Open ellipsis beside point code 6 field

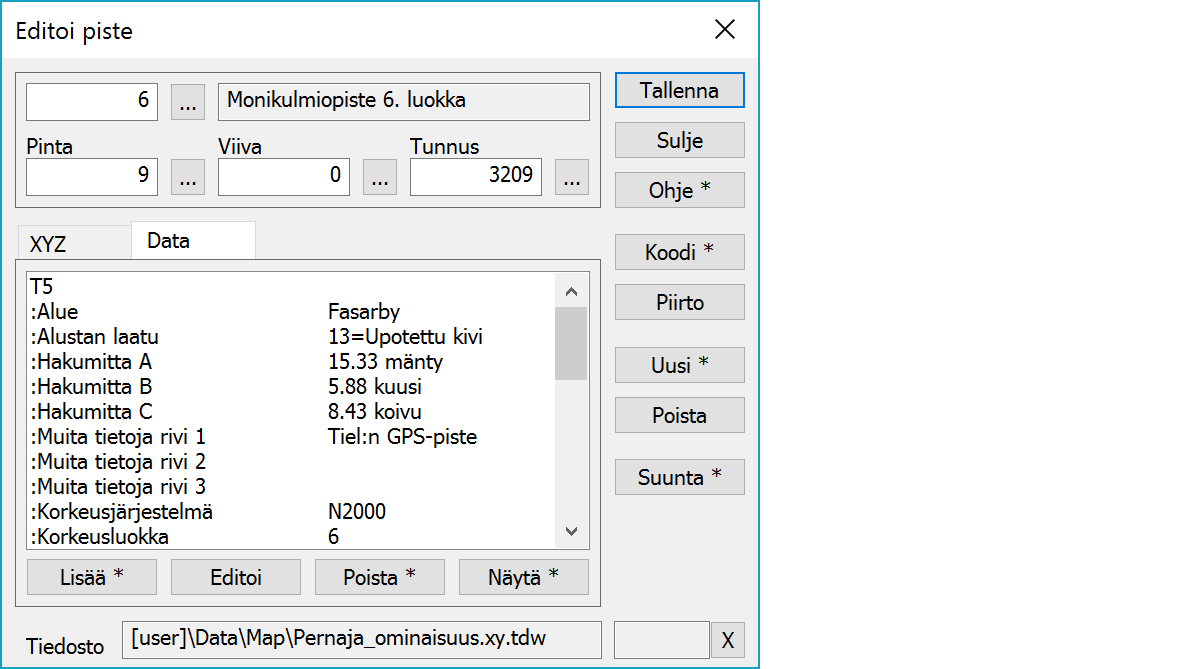pyautogui.click(x=188, y=101)
